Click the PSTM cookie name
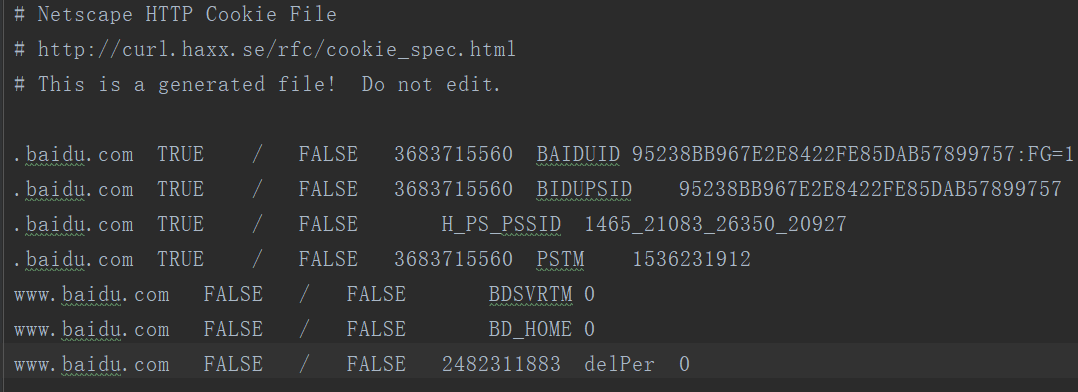1078x392 pixels. 560,260
